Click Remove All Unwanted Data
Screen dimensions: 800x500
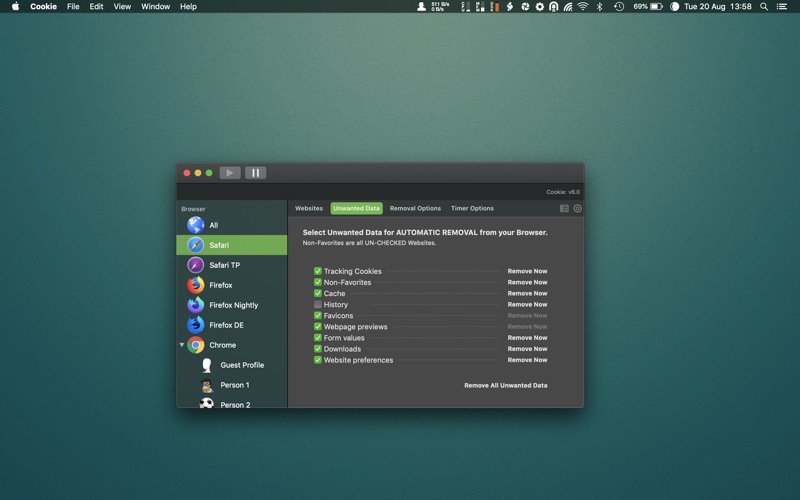pyautogui.click(x=505, y=385)
